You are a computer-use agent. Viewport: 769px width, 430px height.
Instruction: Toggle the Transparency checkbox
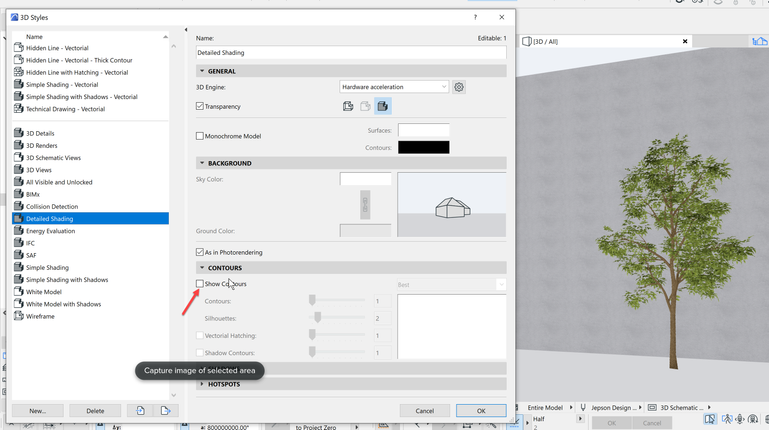200,106
